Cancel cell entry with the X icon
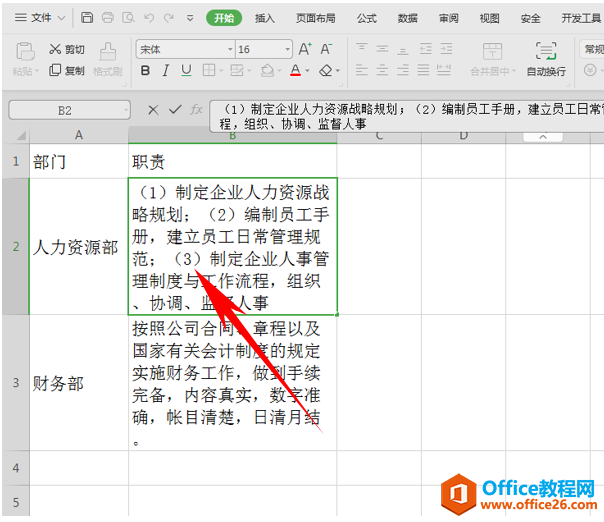604x522 pixels. [153, 110]
